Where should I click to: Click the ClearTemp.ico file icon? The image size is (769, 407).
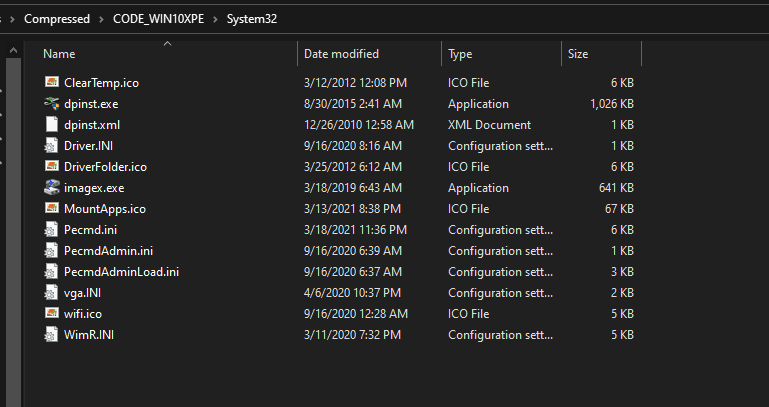point(52,83)
